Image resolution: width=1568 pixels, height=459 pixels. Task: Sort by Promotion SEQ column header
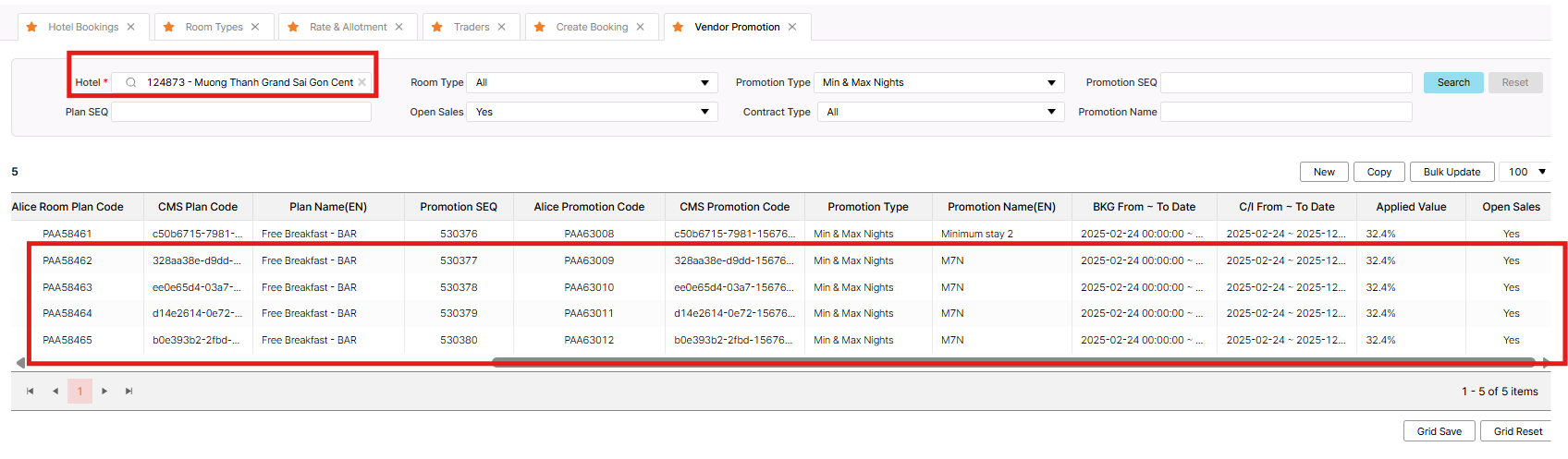459,207
